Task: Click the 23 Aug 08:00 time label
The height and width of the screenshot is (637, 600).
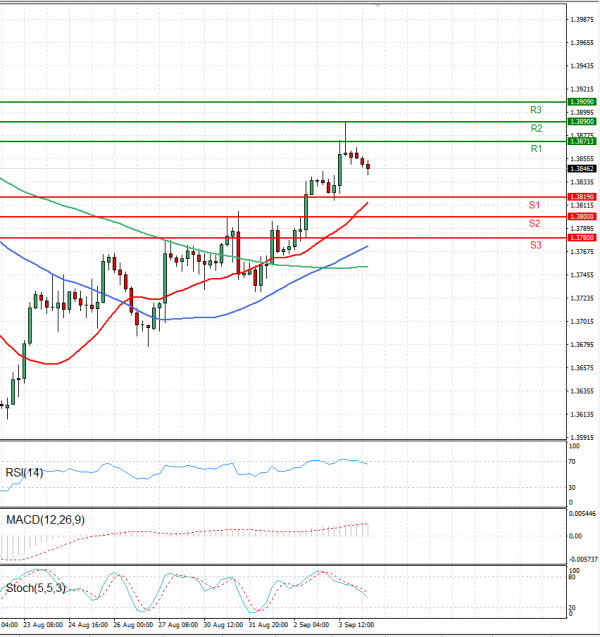Action: [43, 624]
